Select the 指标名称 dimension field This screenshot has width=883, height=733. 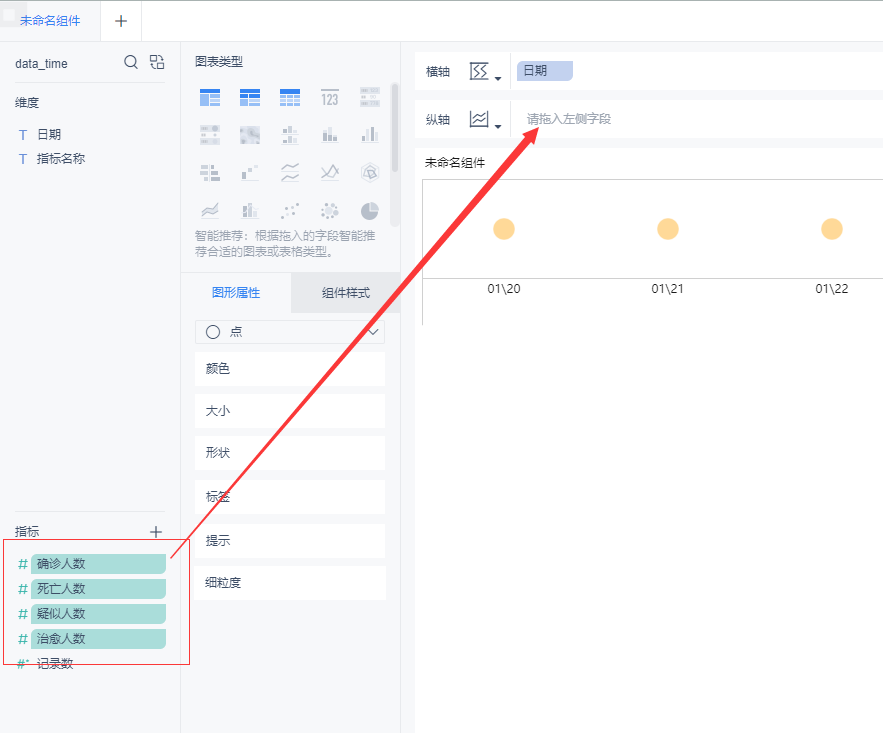click(61, 159)
